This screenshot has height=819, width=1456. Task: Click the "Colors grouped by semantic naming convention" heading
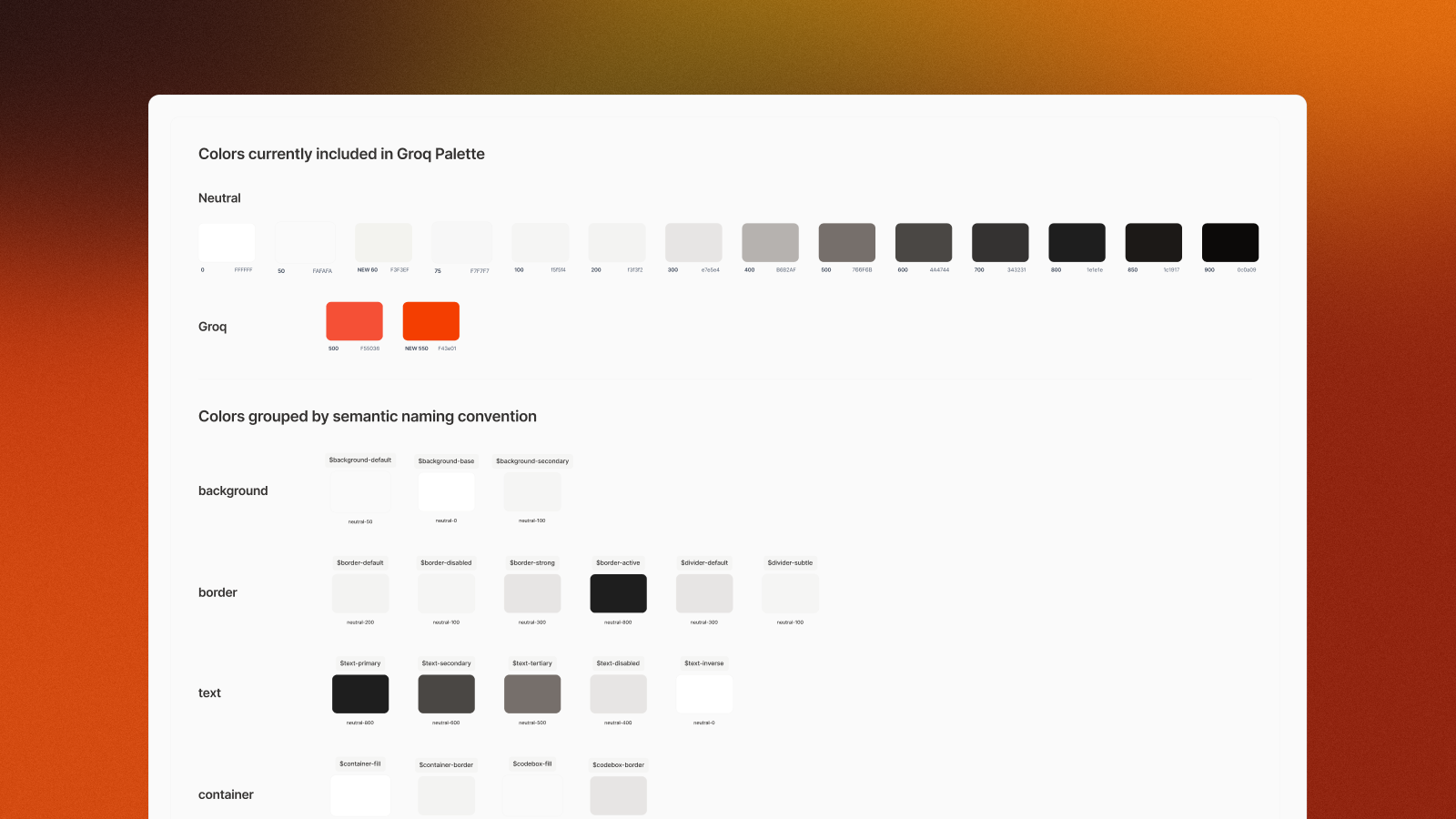coord(368,417)
